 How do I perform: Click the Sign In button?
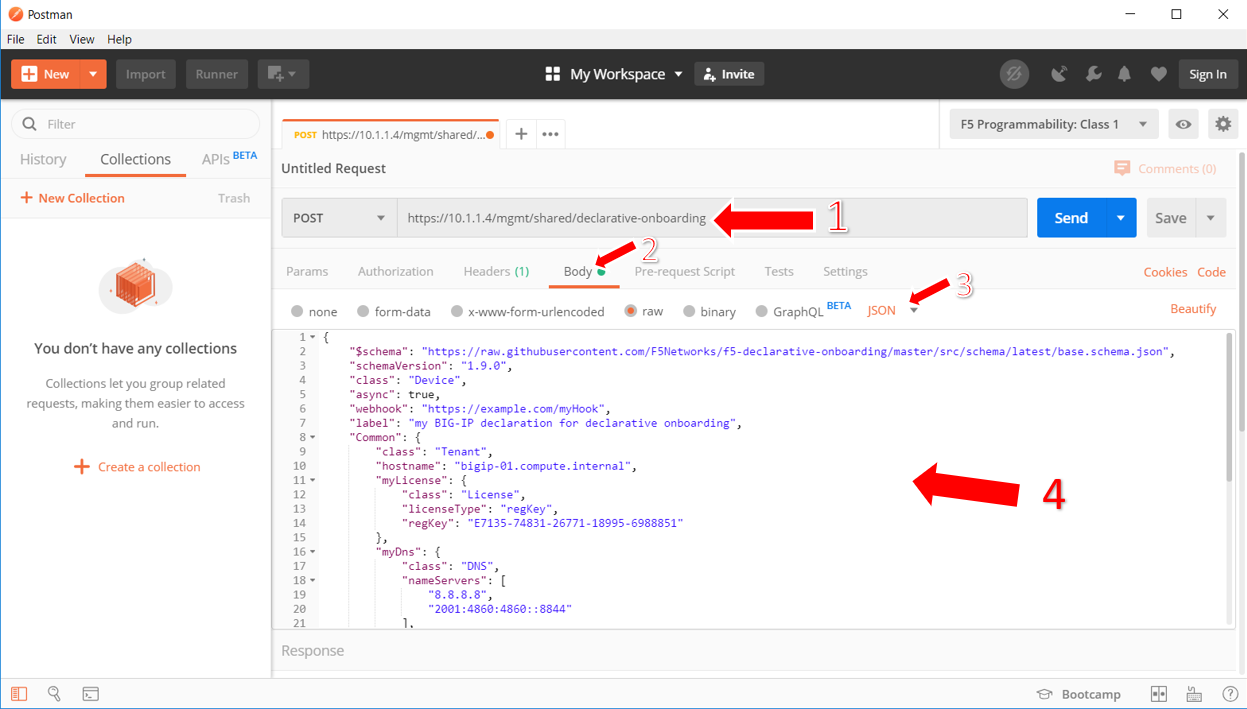(1208, 74)
